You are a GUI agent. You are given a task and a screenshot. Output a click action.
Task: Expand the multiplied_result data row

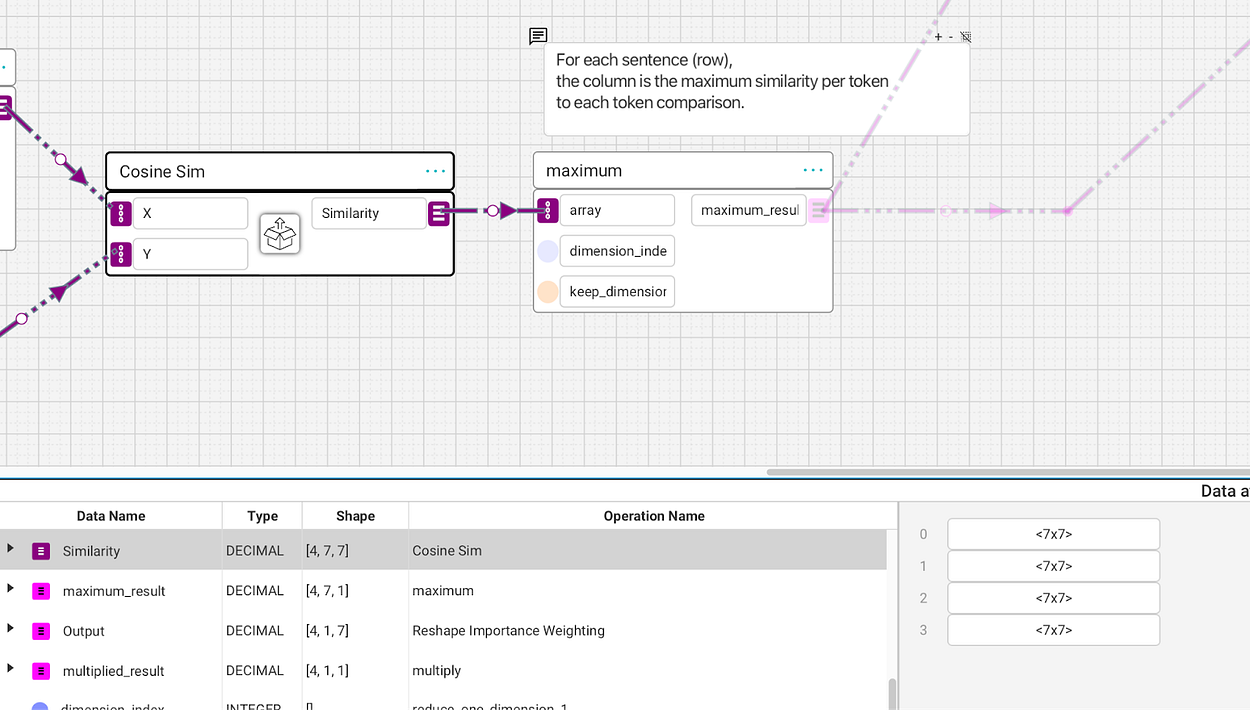pos(10,668)
